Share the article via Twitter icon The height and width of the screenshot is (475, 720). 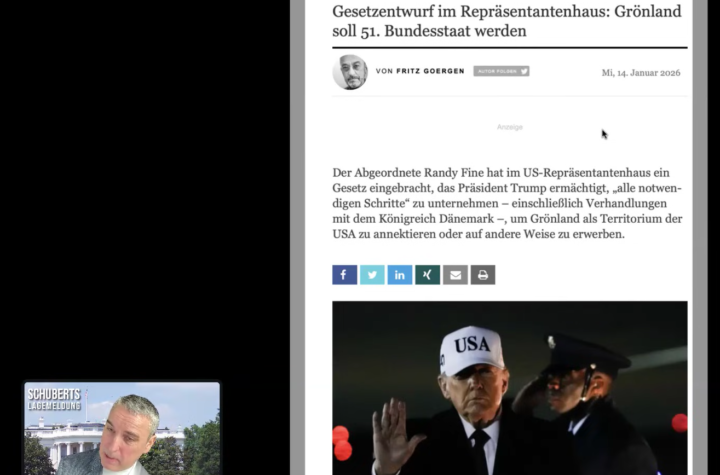coord(372,275)
